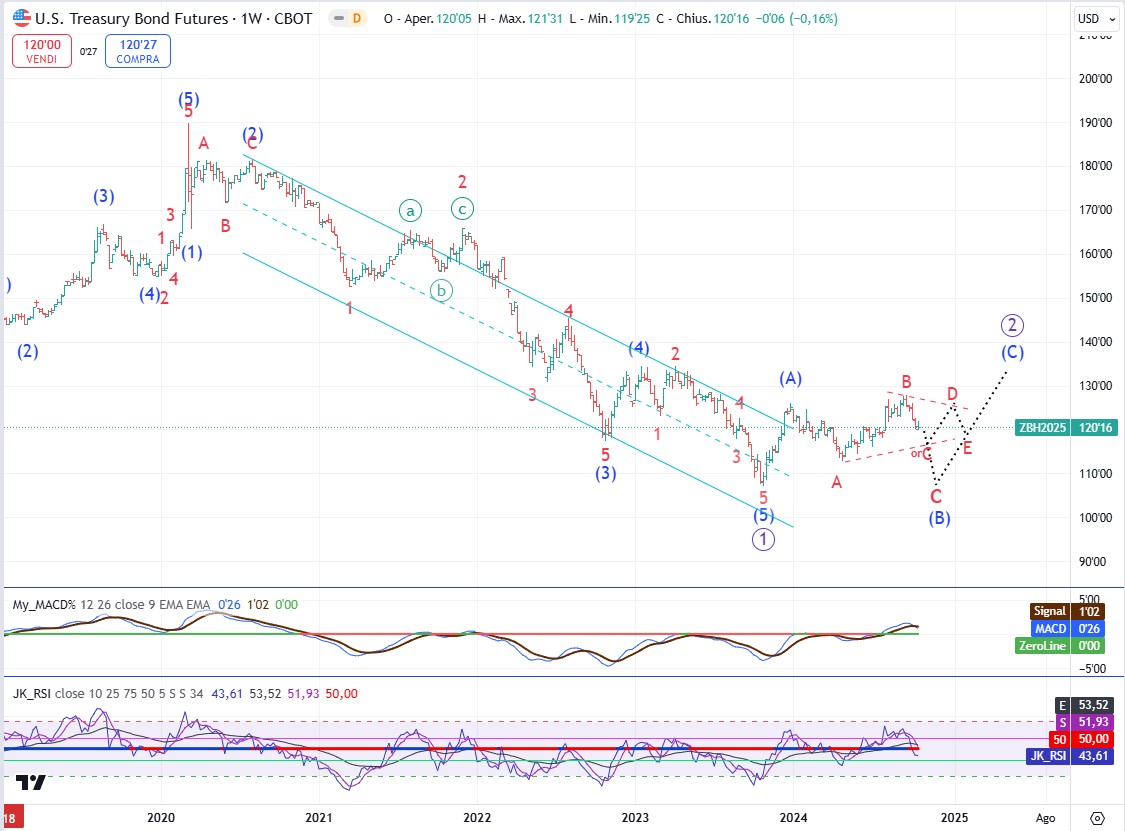Select the blue (A) wave label
1125x831 pixels.
tap(791, 379)
